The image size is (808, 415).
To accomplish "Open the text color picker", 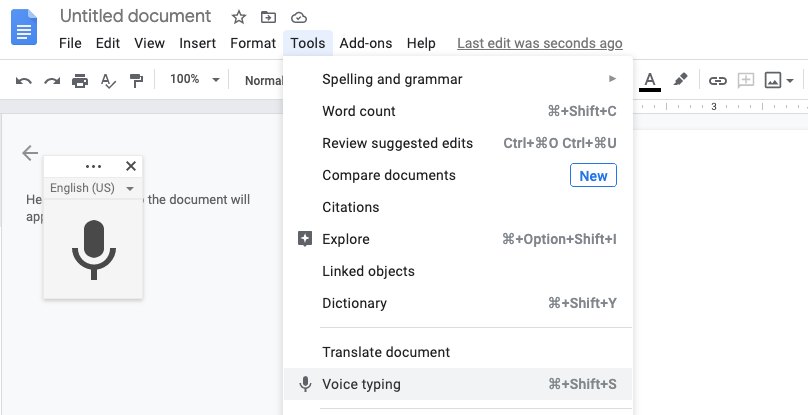I will pos(650,81).
